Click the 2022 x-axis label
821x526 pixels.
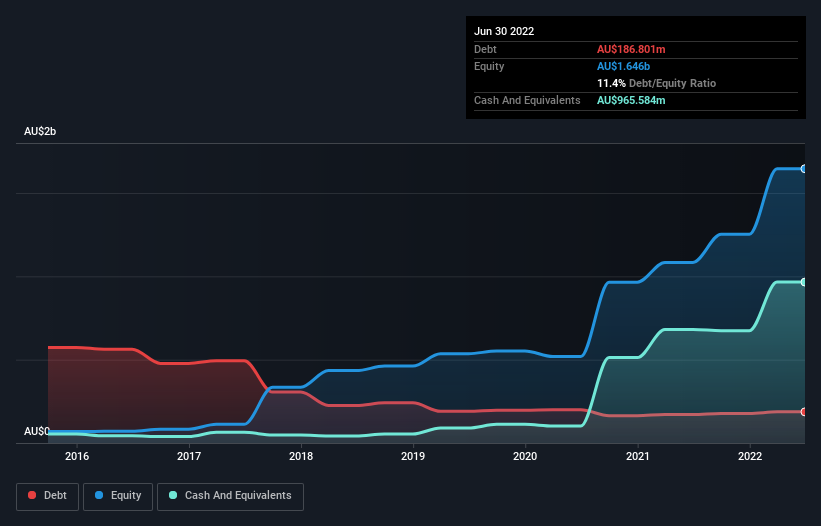tap(750, 456)
